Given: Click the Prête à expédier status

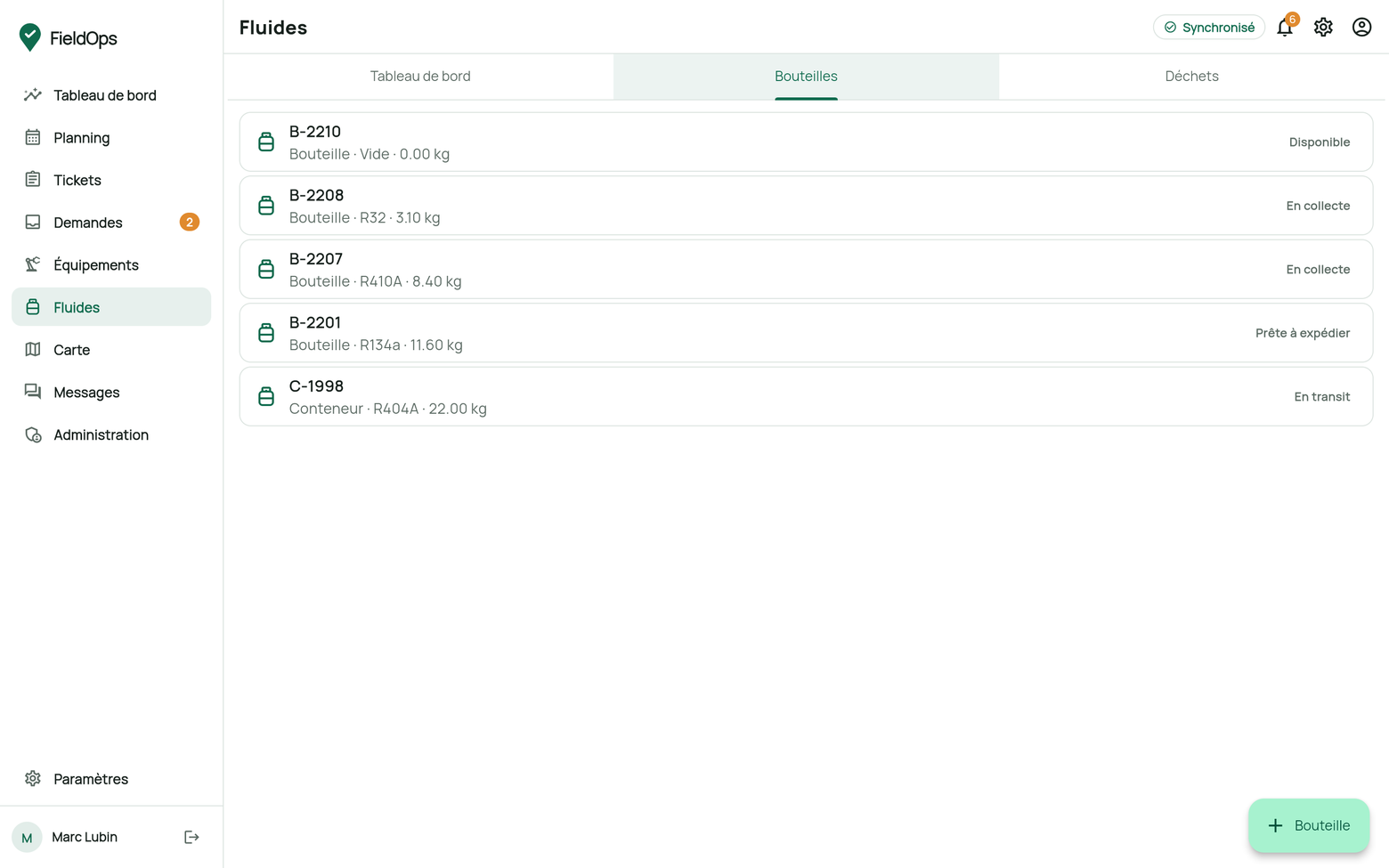Looking at the screenshot, I should coord(1303,333).
